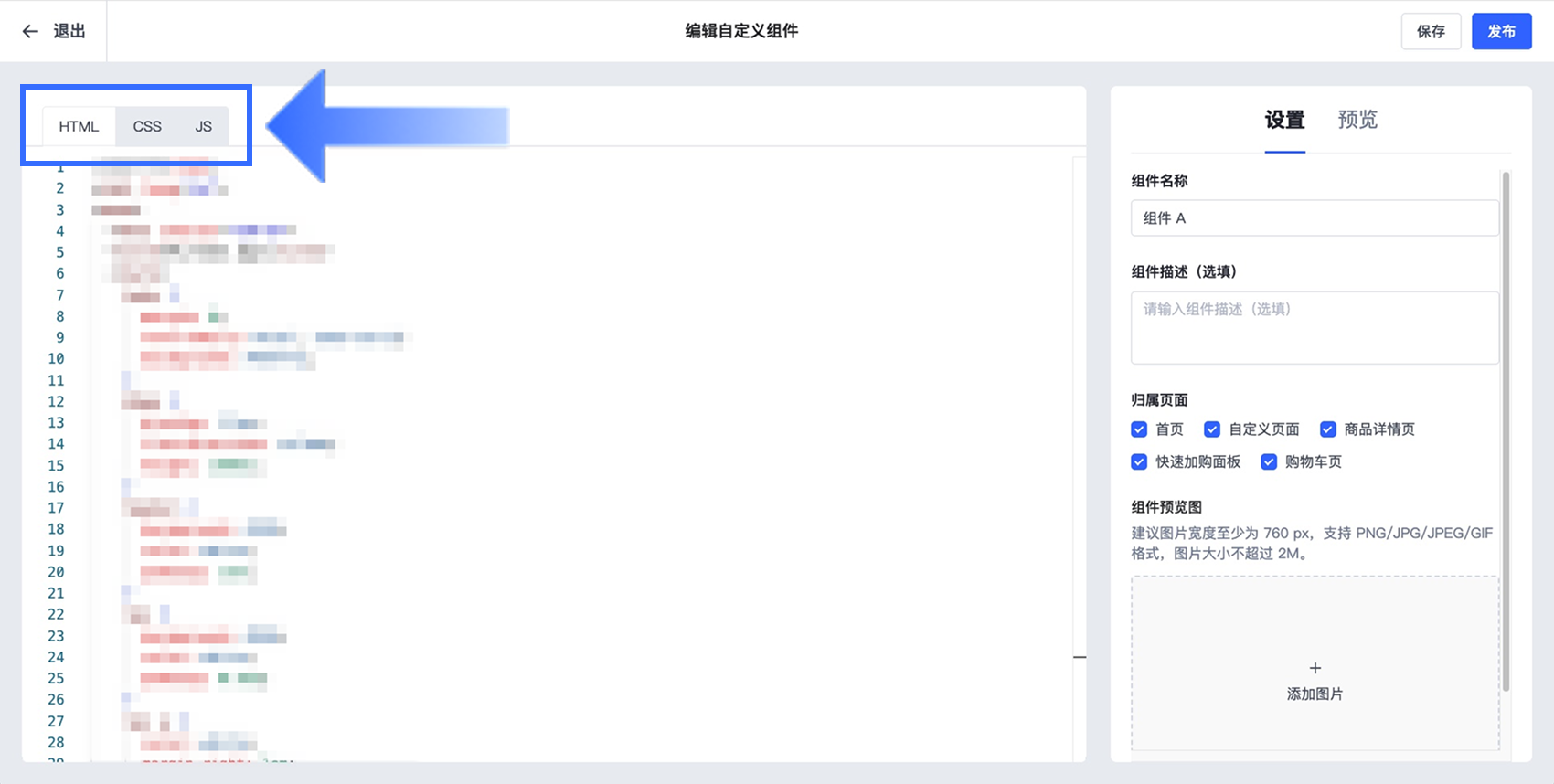Disable the 商品详情页 checkbox

pos(1328,429)
